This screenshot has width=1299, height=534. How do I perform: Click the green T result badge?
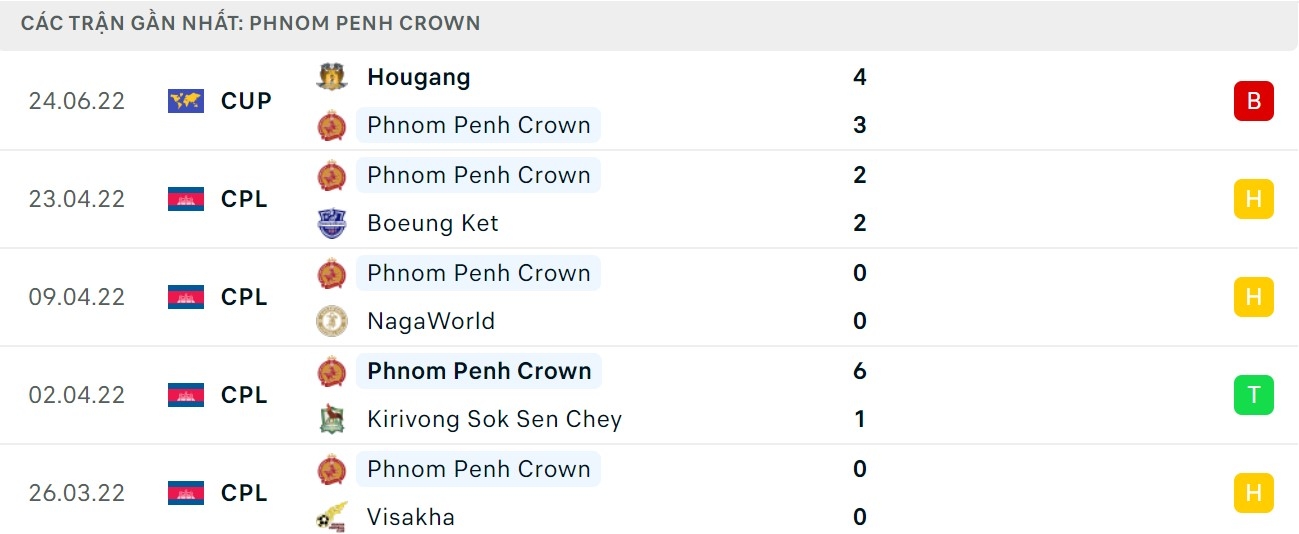[1253, 395]
